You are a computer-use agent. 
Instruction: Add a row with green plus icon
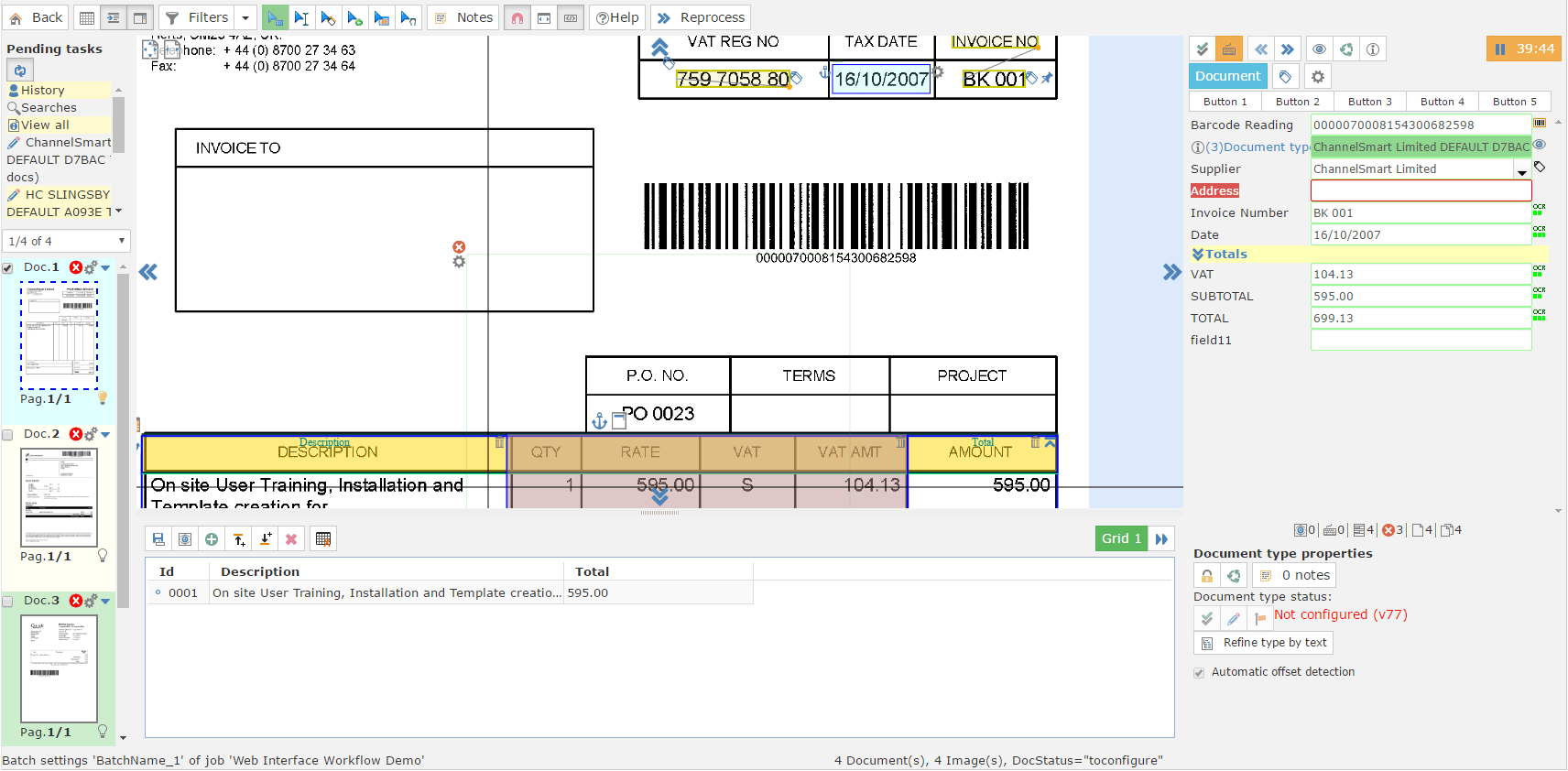[212, 539]
